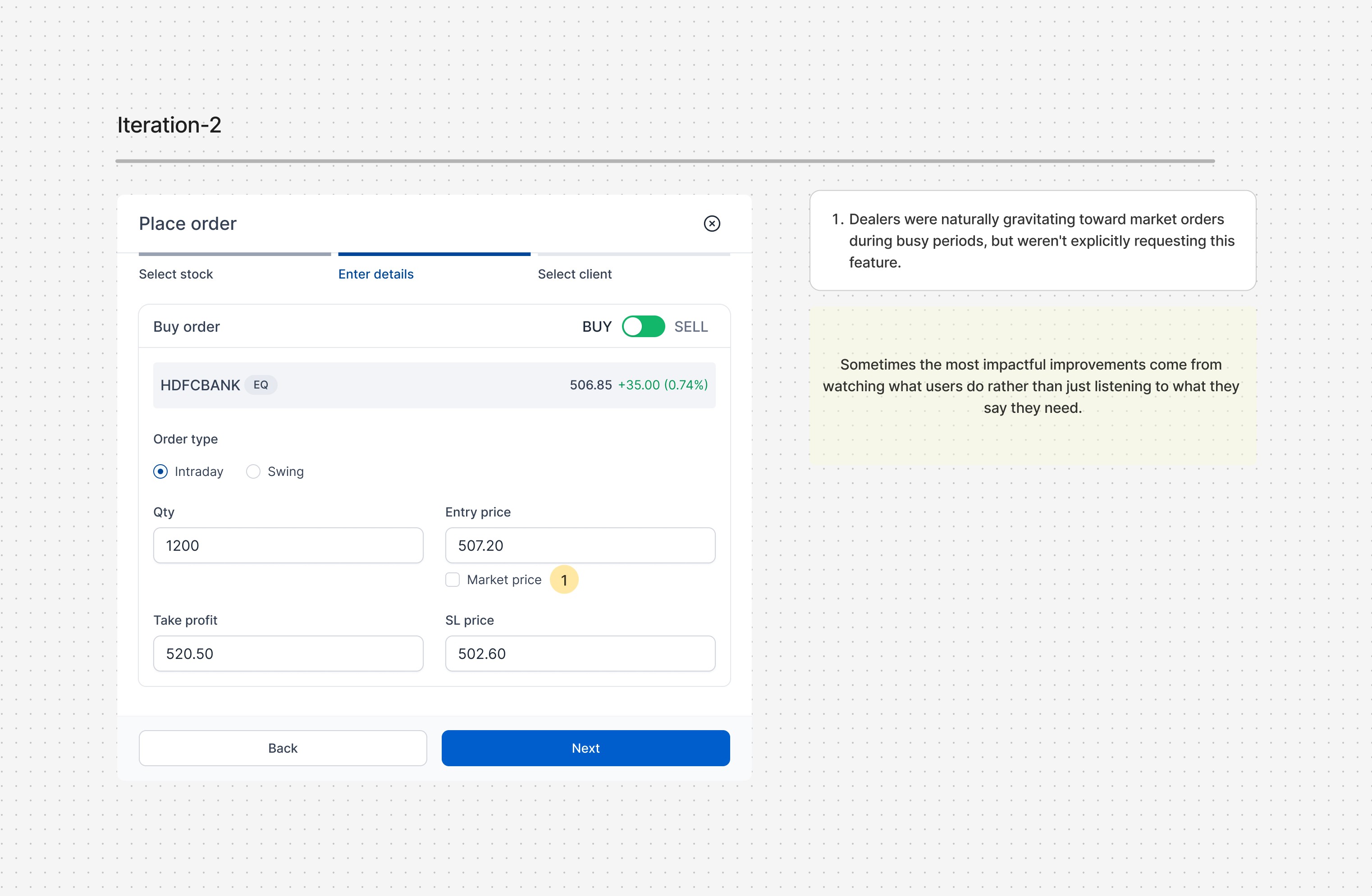
Task: Click the yellow annotation badge numbered 1
Action: (563, 580)
